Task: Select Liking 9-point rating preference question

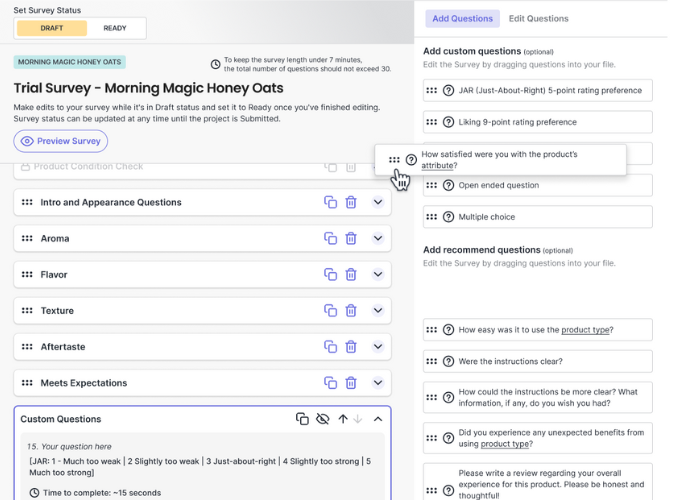Action: click(x=538, y=122)
